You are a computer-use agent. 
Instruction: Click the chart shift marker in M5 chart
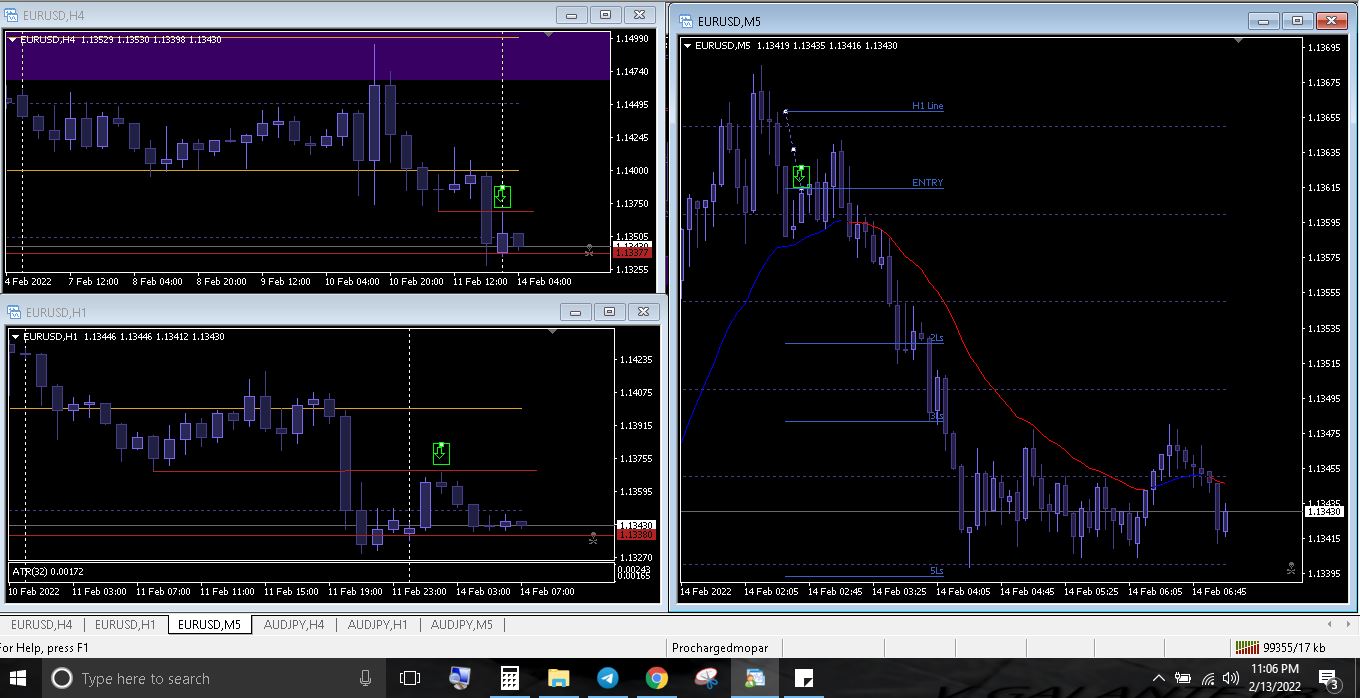pos(1239,40)
